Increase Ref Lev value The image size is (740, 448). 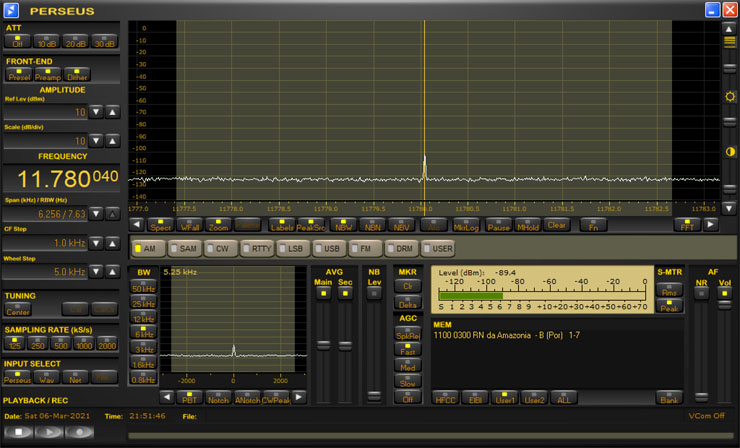tap(112, 112)
